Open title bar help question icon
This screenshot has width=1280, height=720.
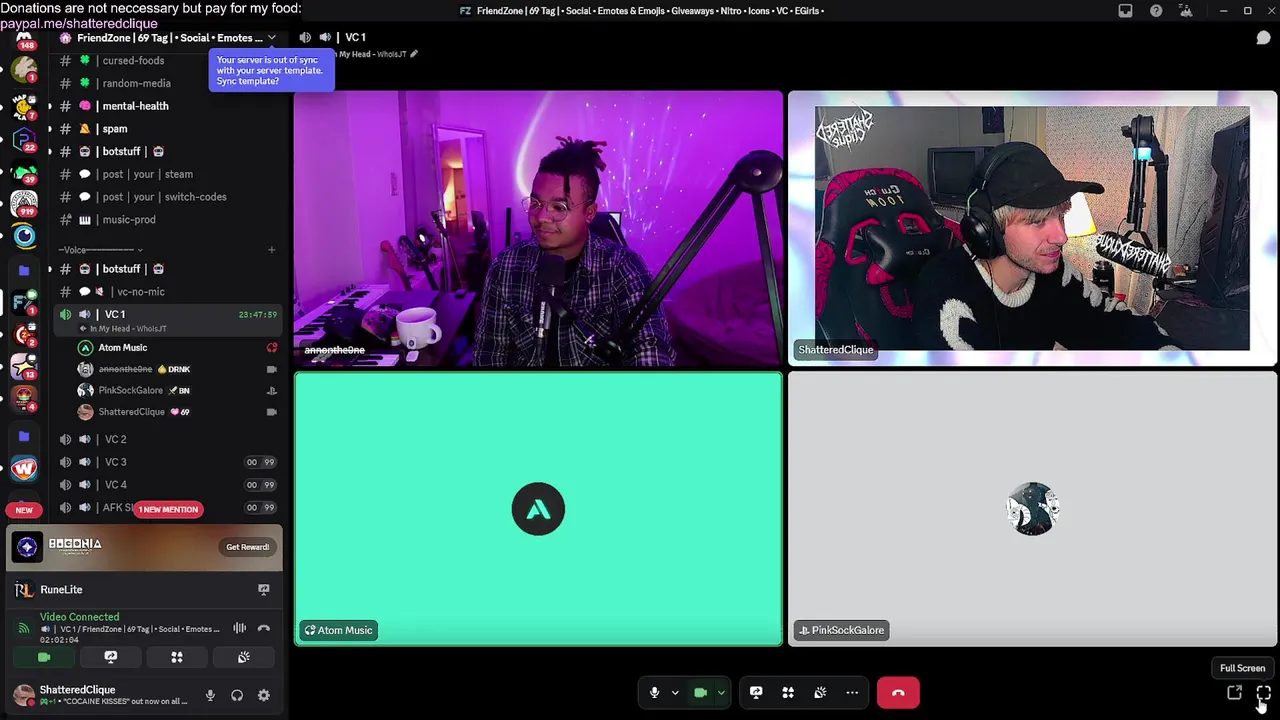pyautogui.click(x=1156, y=11)
